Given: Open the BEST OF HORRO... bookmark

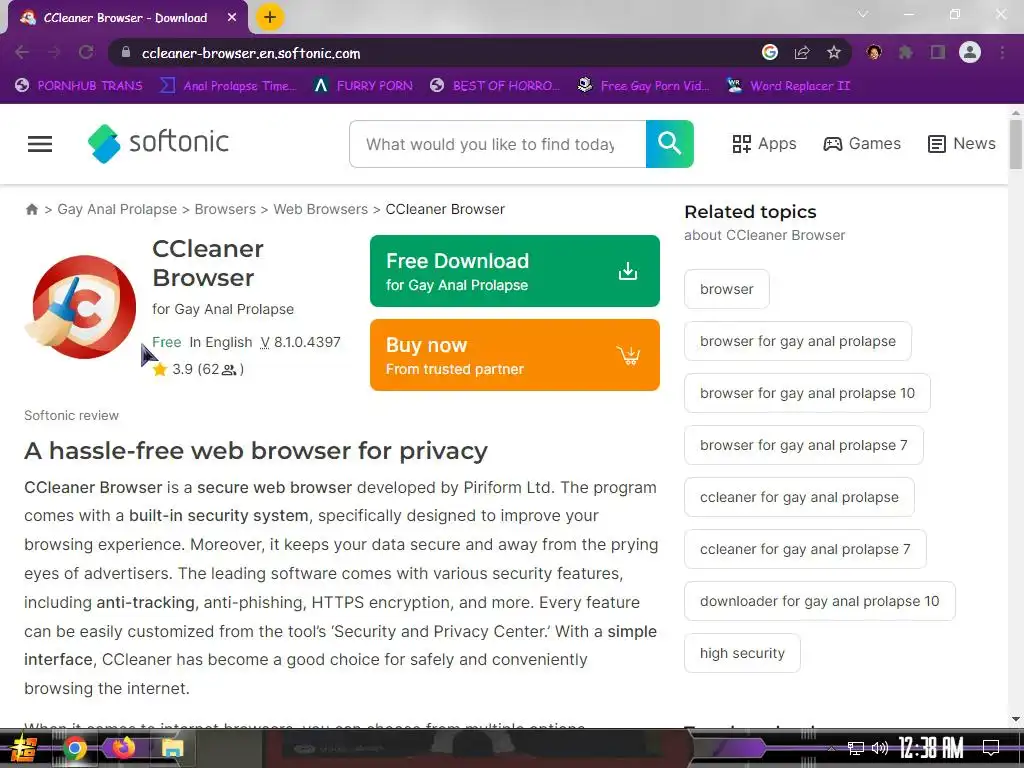Looking at the screenshot, I should click(495, 86).
